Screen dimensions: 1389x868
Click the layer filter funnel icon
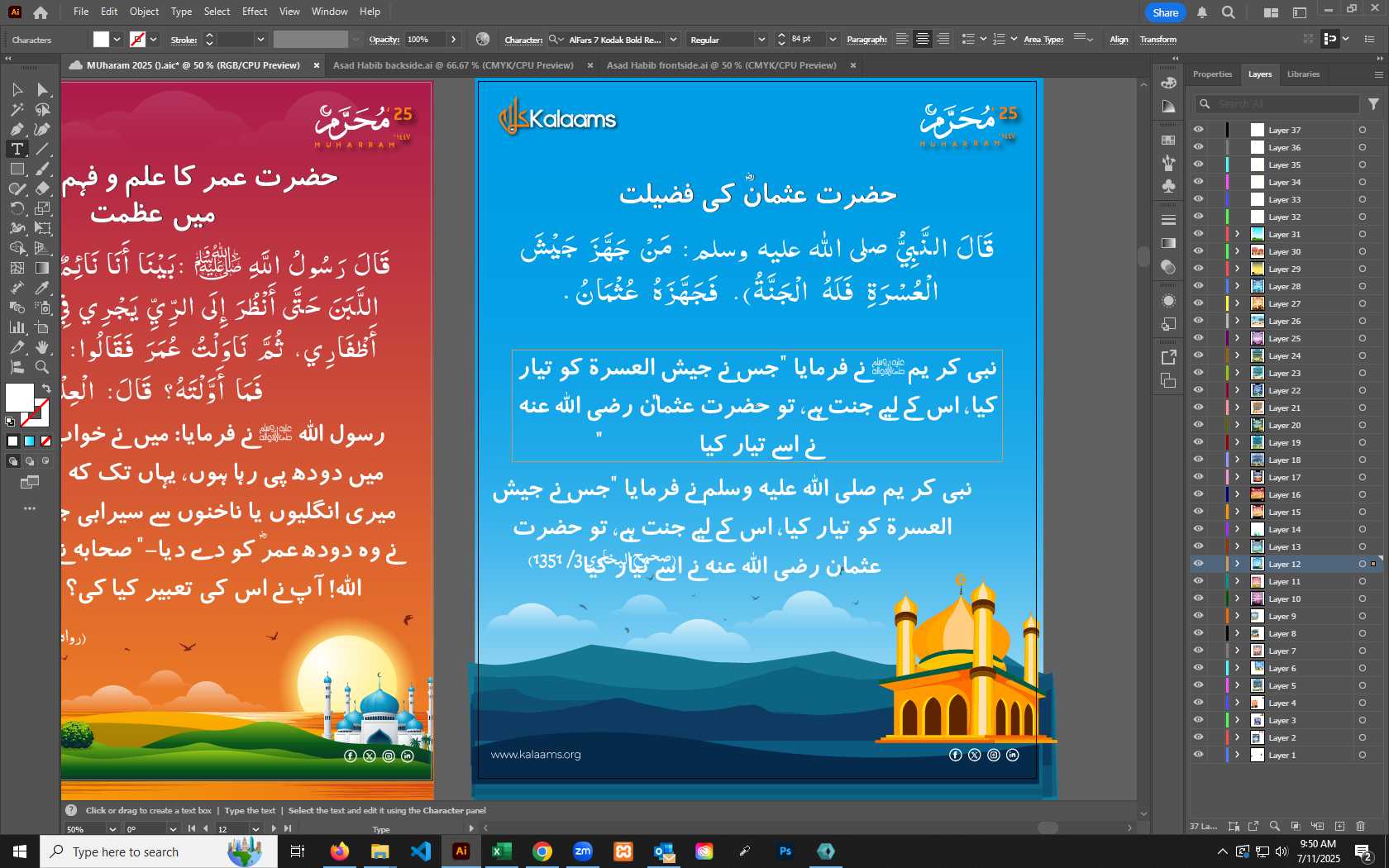coord(1373,104)
